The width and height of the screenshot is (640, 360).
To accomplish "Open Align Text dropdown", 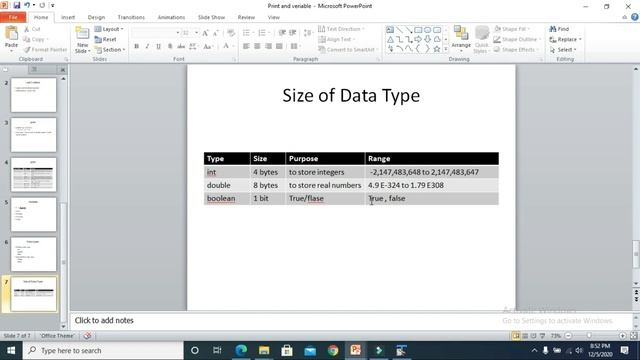I will tap(336, 39).
